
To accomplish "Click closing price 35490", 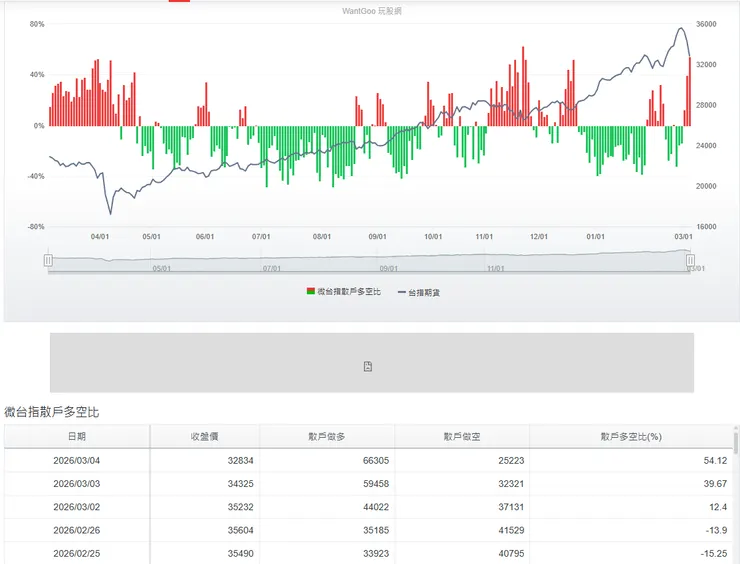I will [240, 554].
